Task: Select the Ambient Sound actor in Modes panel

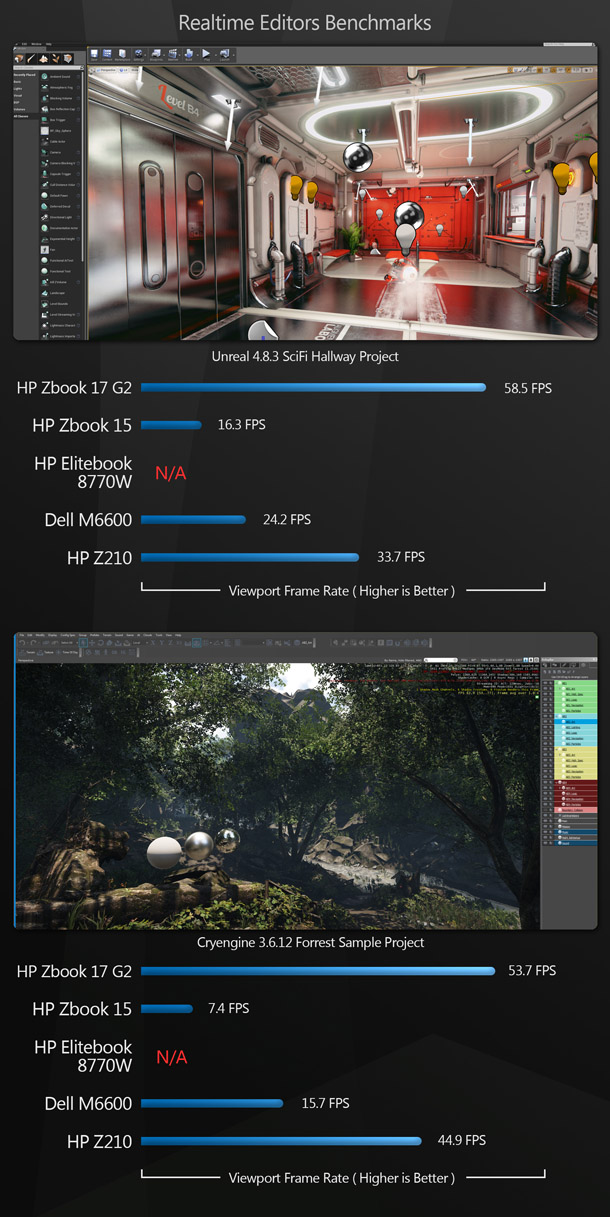Action: click(x=58, y=77)
